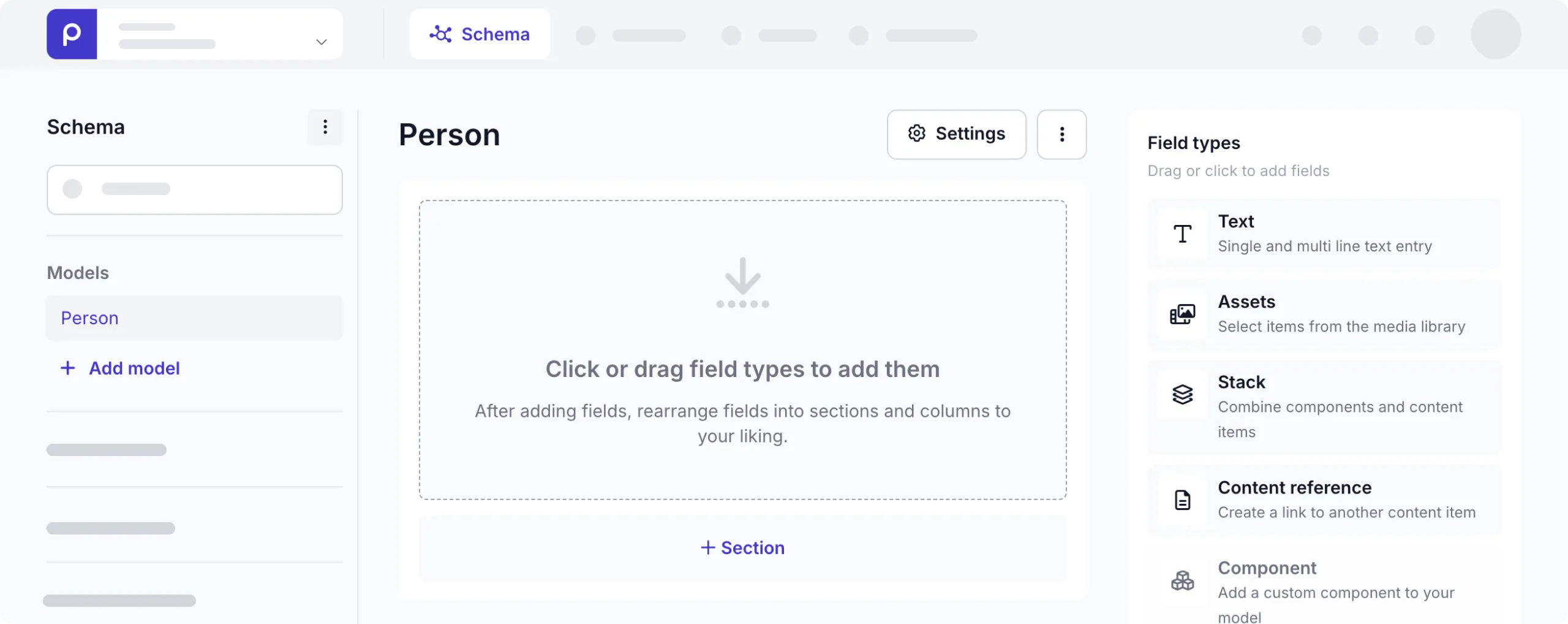Click the Settings gear icon
Screen dimensions: 1568x624
(916, 134)
